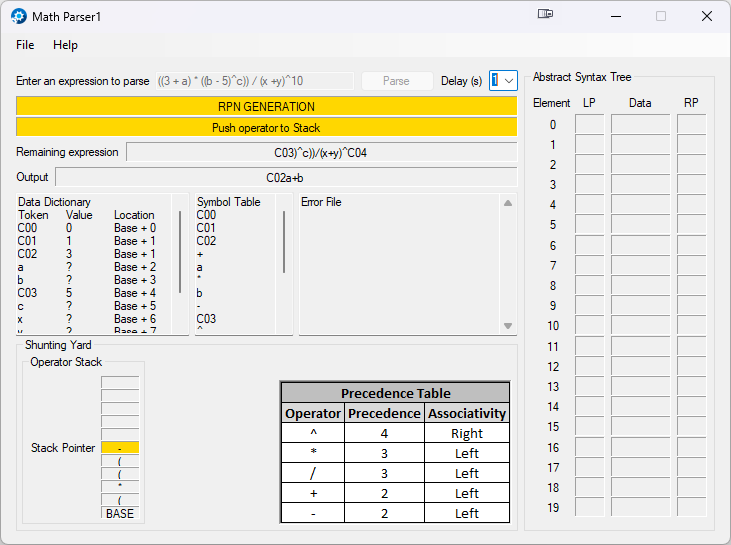Open the Help menu

click(65, 45)
